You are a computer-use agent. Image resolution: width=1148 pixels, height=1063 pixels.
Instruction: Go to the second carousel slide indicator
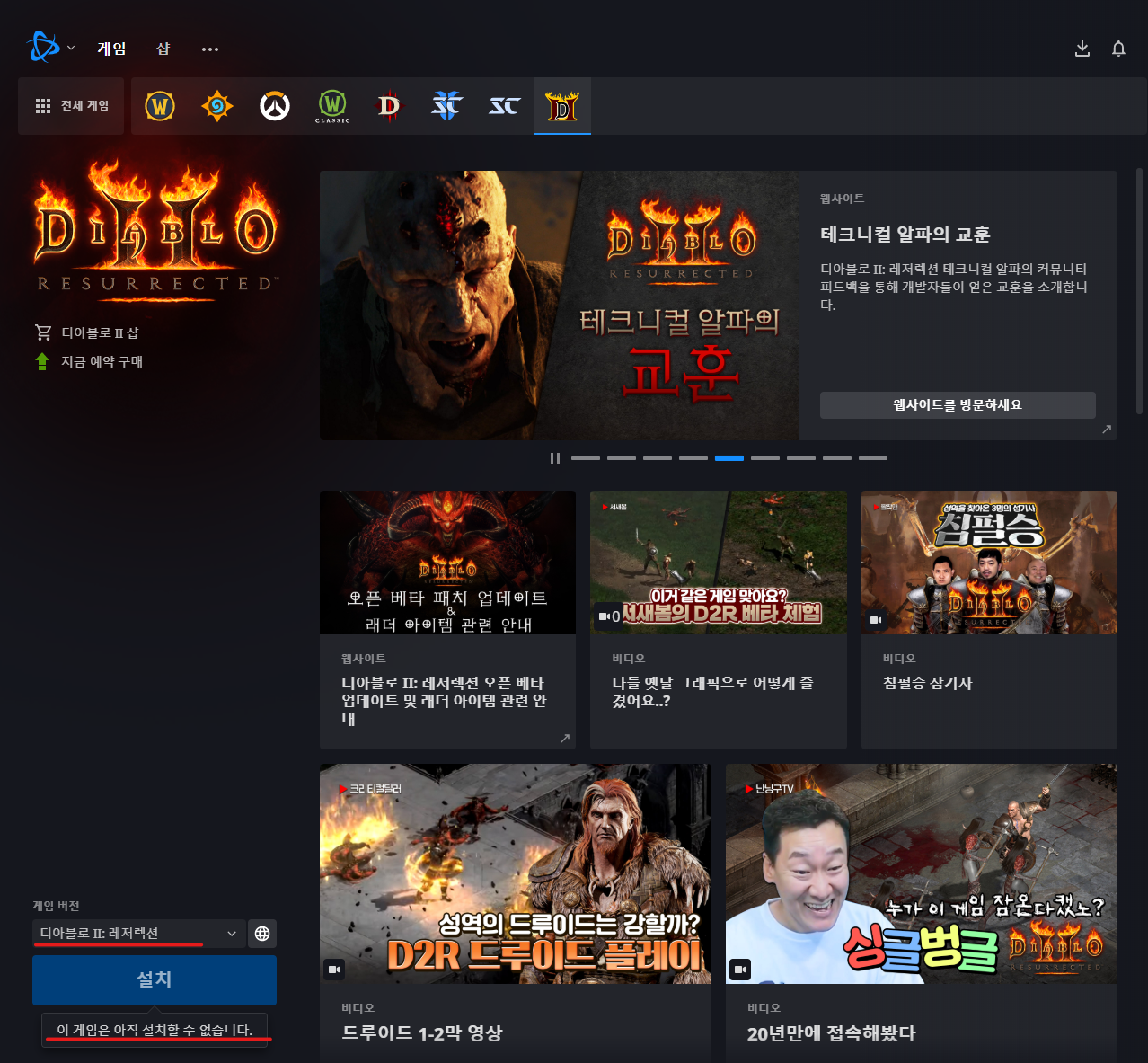[622, 458]
